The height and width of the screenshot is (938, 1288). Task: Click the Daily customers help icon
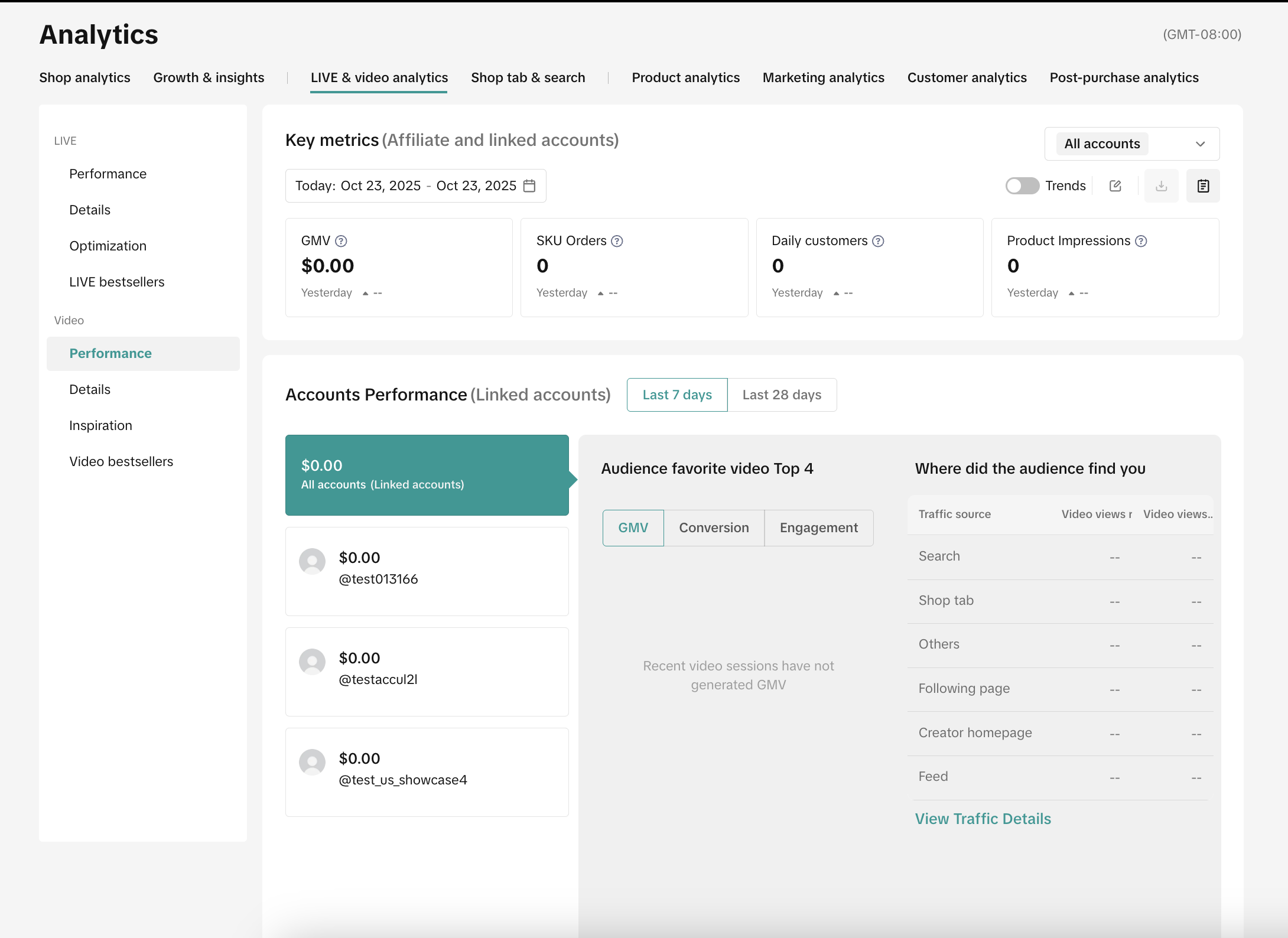pyautogui.click(x=878, y=241)
